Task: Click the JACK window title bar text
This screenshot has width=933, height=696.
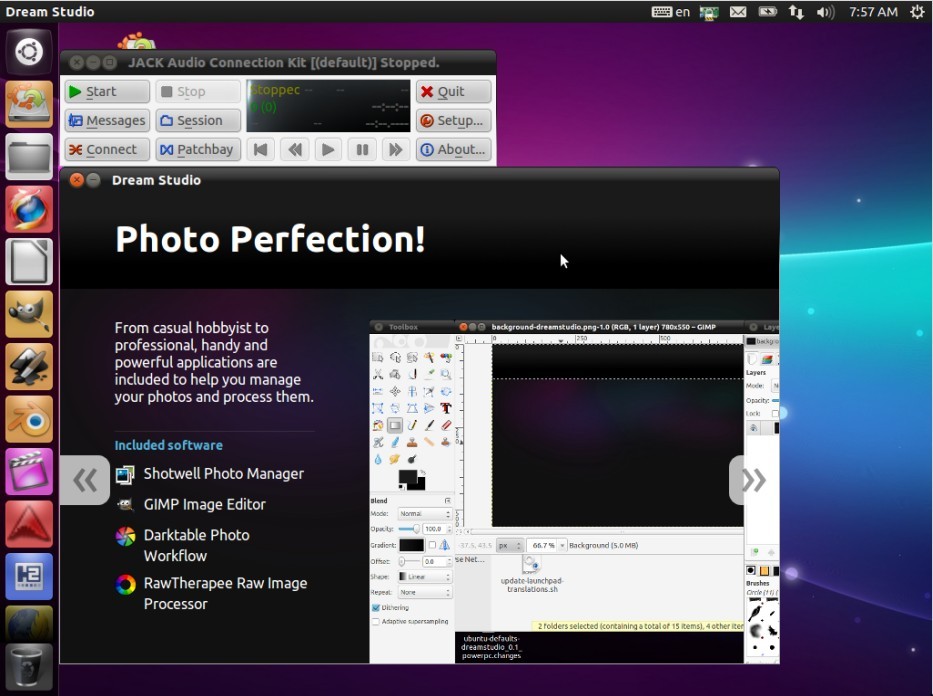Action: click(x=284, y=62)
